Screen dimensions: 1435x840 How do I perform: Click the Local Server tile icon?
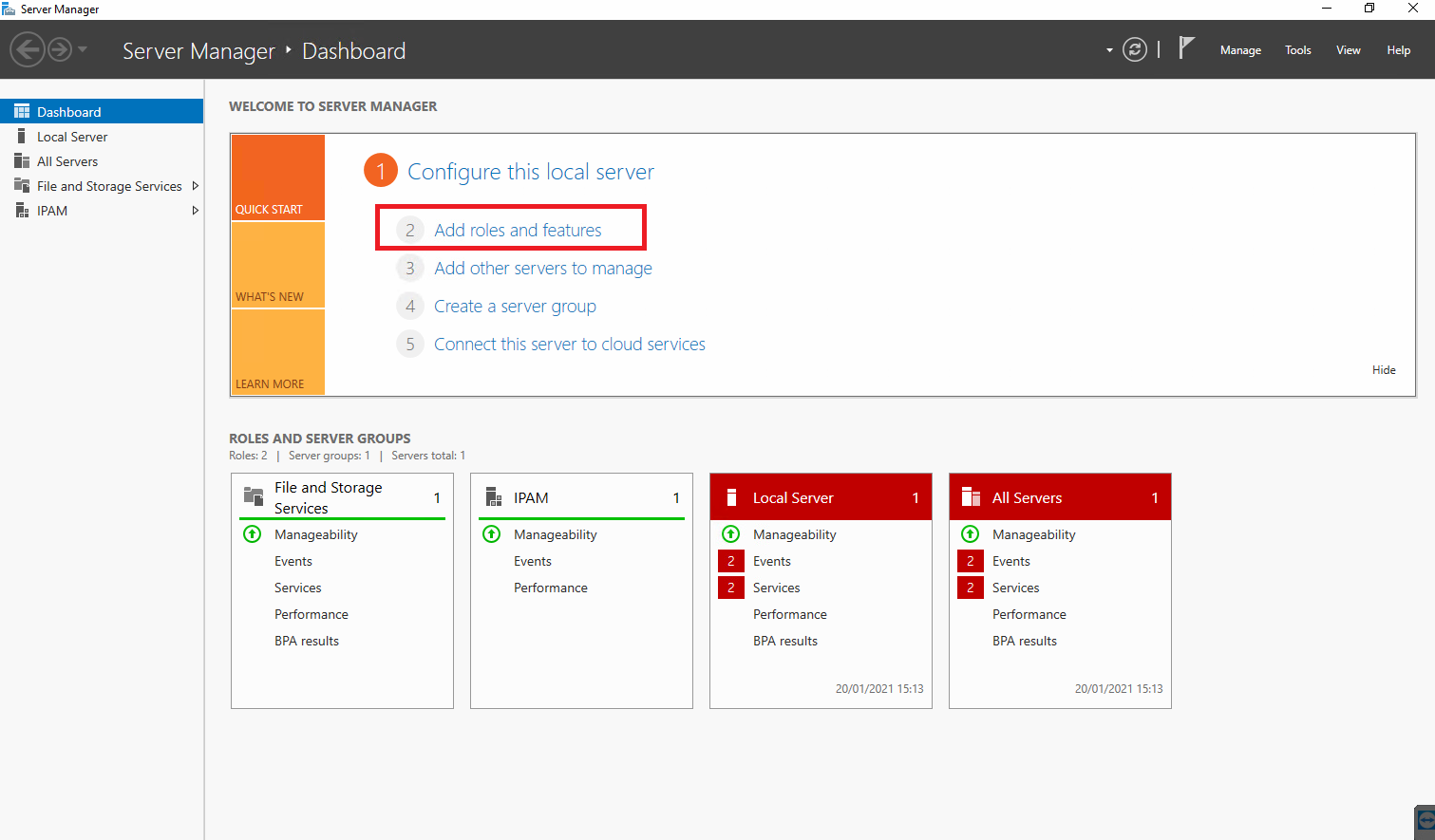click(x=731, y=497)
